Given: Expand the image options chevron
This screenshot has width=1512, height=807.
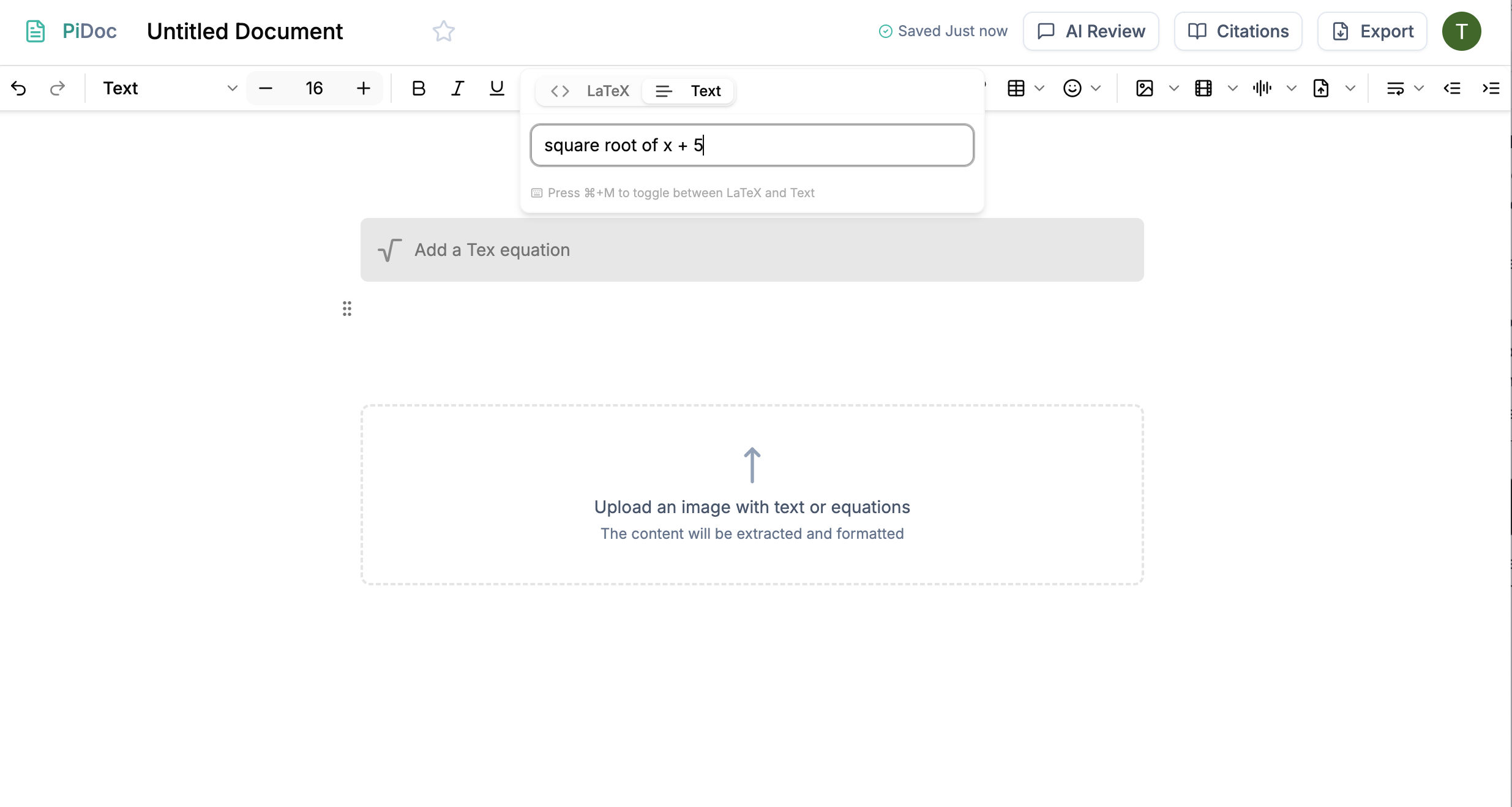Looking at the screenshot, I should click(1173, 88).
